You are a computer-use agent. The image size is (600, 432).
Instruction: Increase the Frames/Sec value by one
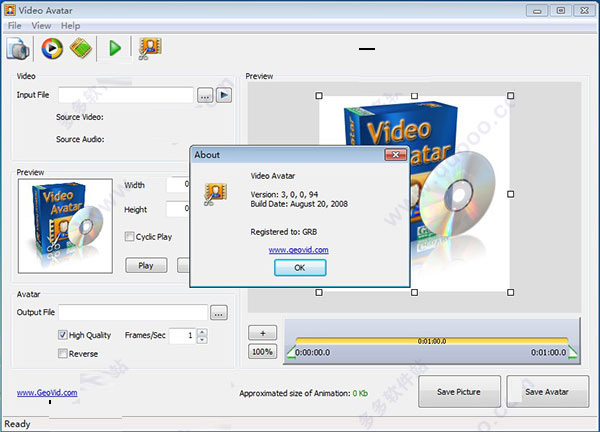202,332
